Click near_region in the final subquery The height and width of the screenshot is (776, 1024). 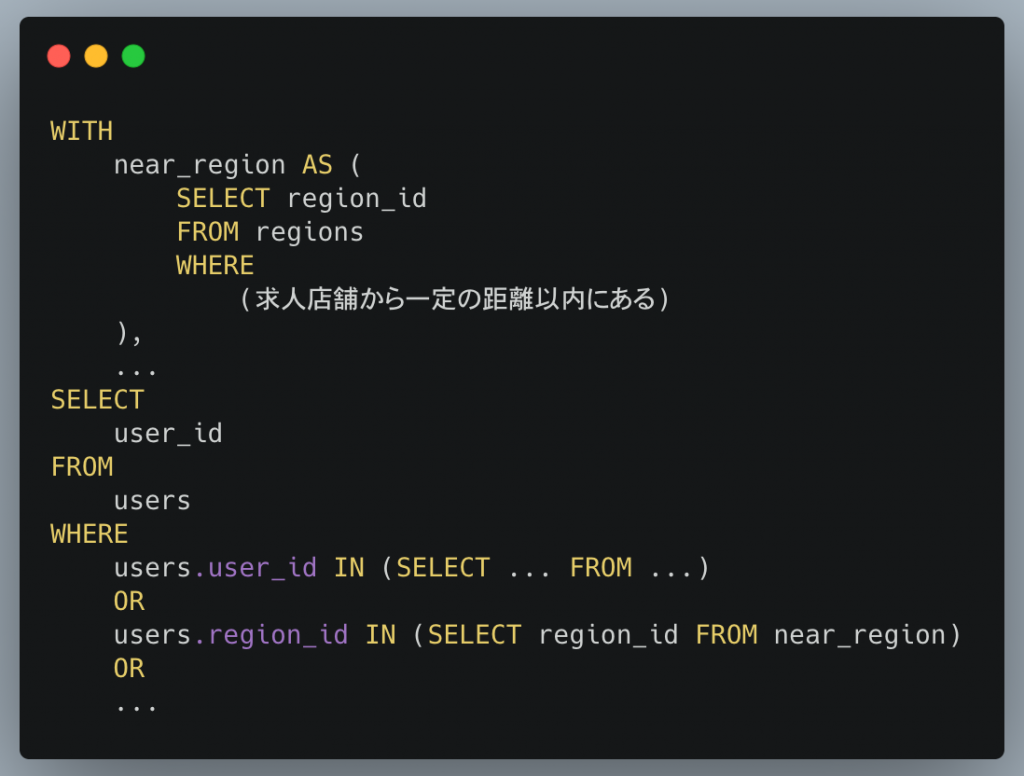(x=860, y=636)
